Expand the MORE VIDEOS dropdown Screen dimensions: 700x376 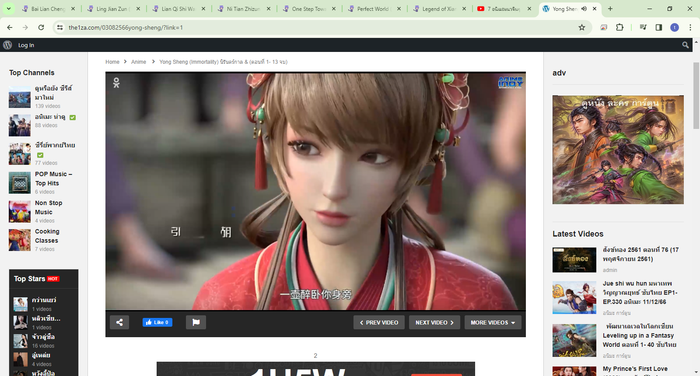coord(493,322)
